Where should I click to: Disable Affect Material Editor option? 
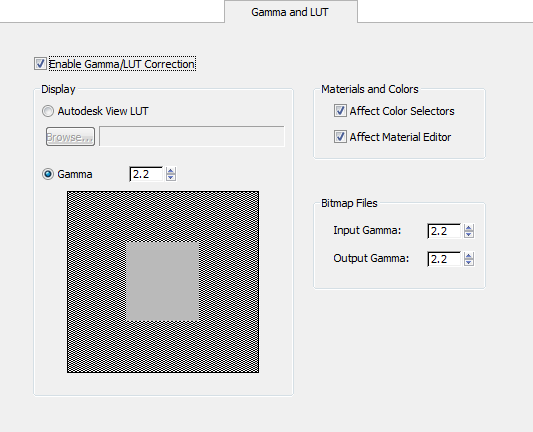(340, 137)
